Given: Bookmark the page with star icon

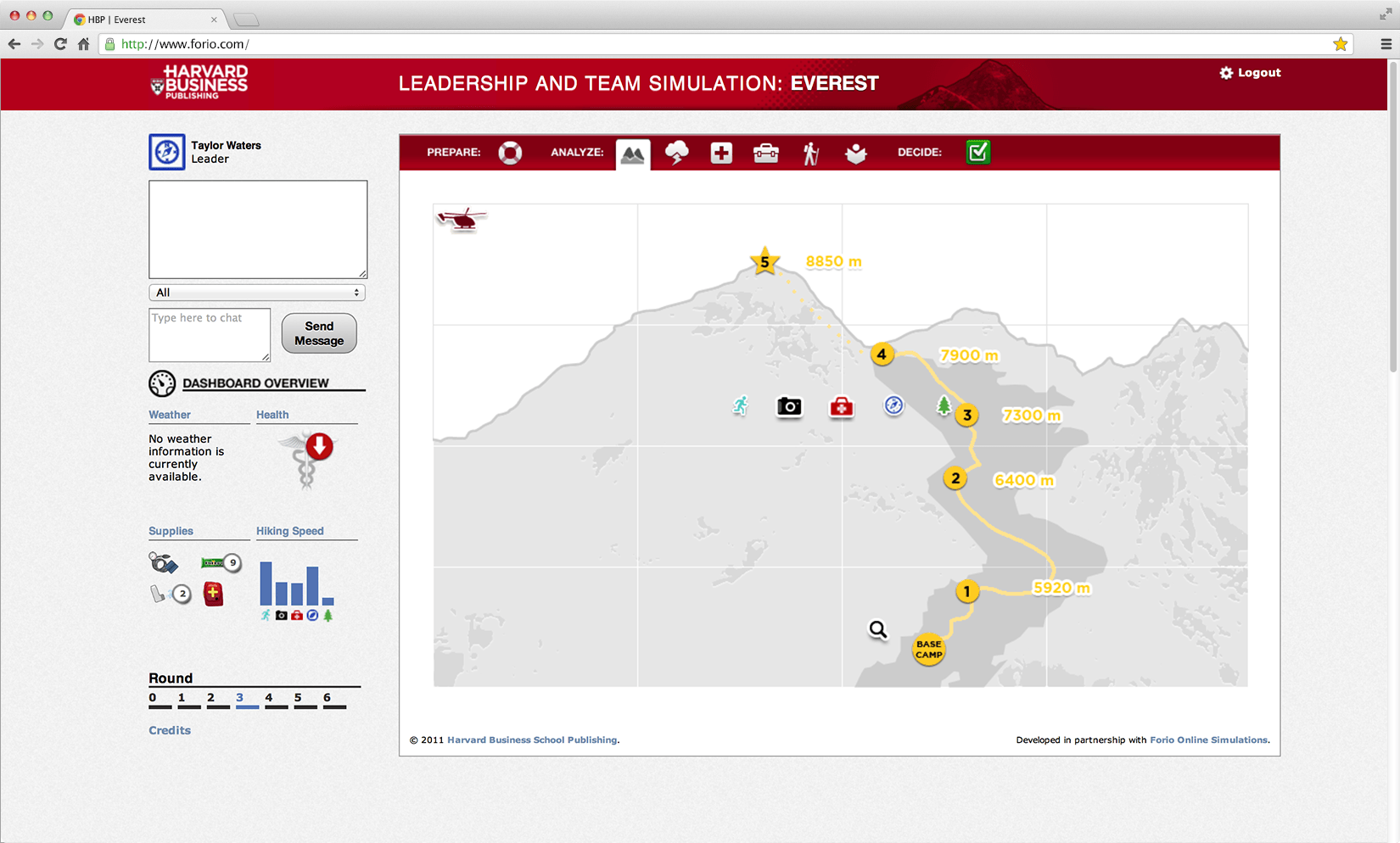Looking at the screenshot, I should click(x=1341, y=44).
